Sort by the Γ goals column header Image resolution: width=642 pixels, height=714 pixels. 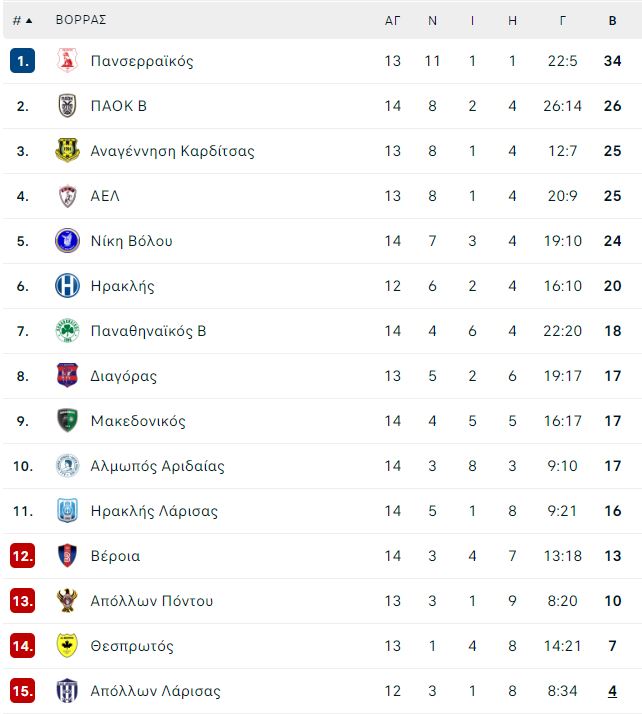point(563,20)
